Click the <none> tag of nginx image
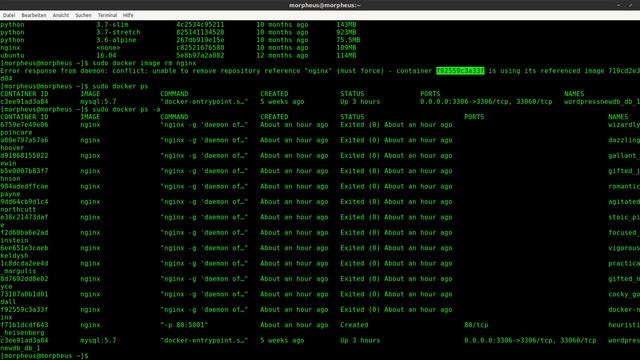 108,48
